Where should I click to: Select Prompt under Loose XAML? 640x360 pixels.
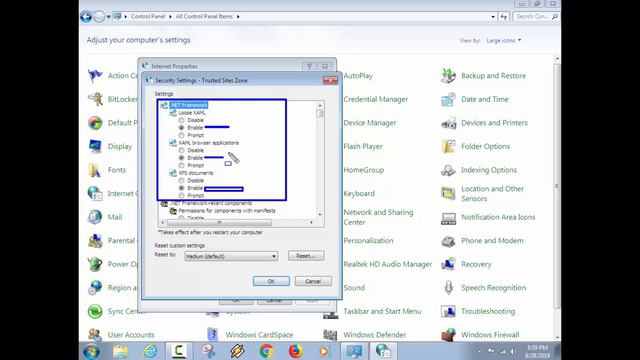pyautogui.click(x=182, y=135)
